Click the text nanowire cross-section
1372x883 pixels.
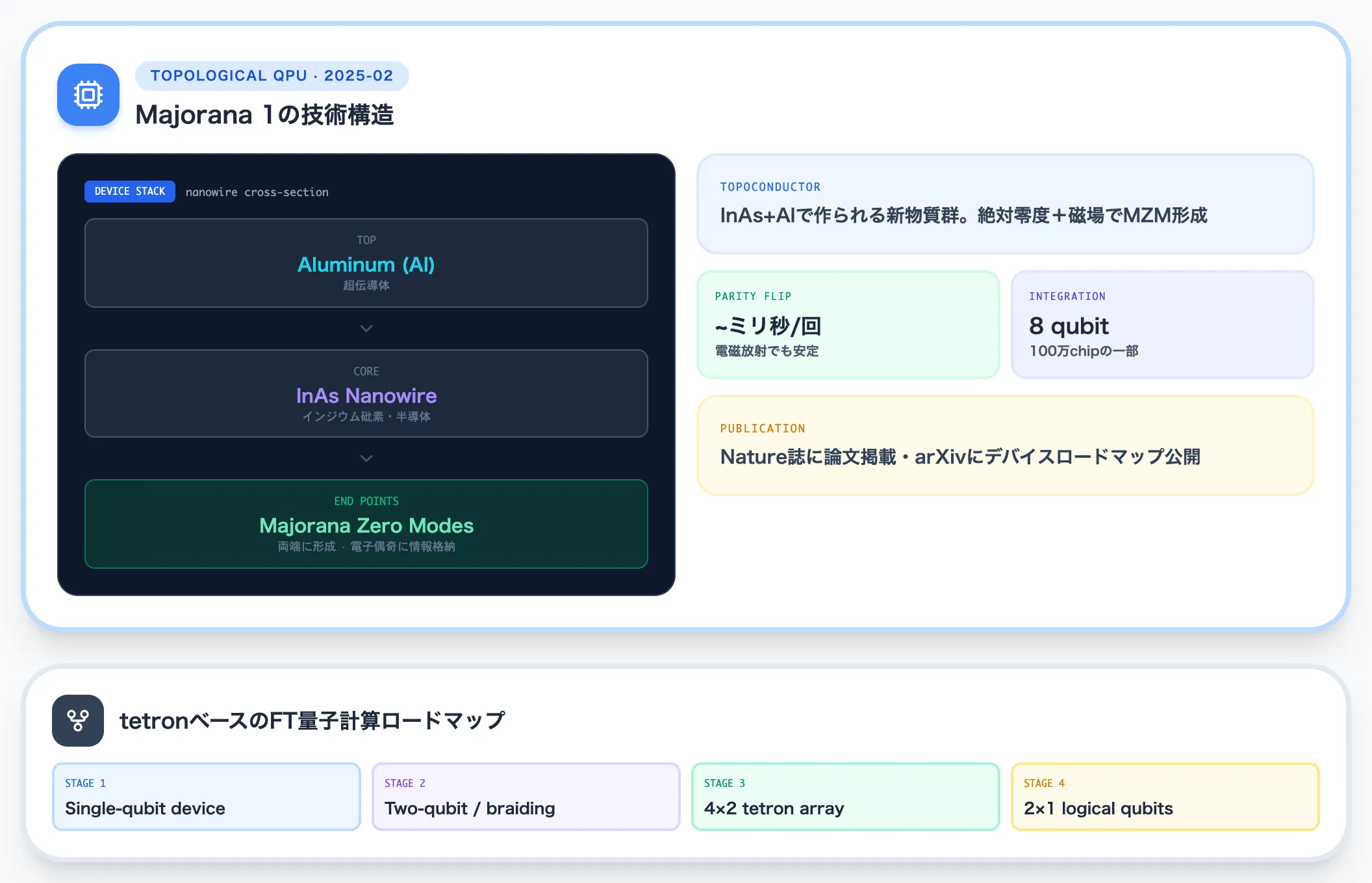click(257, 192)
